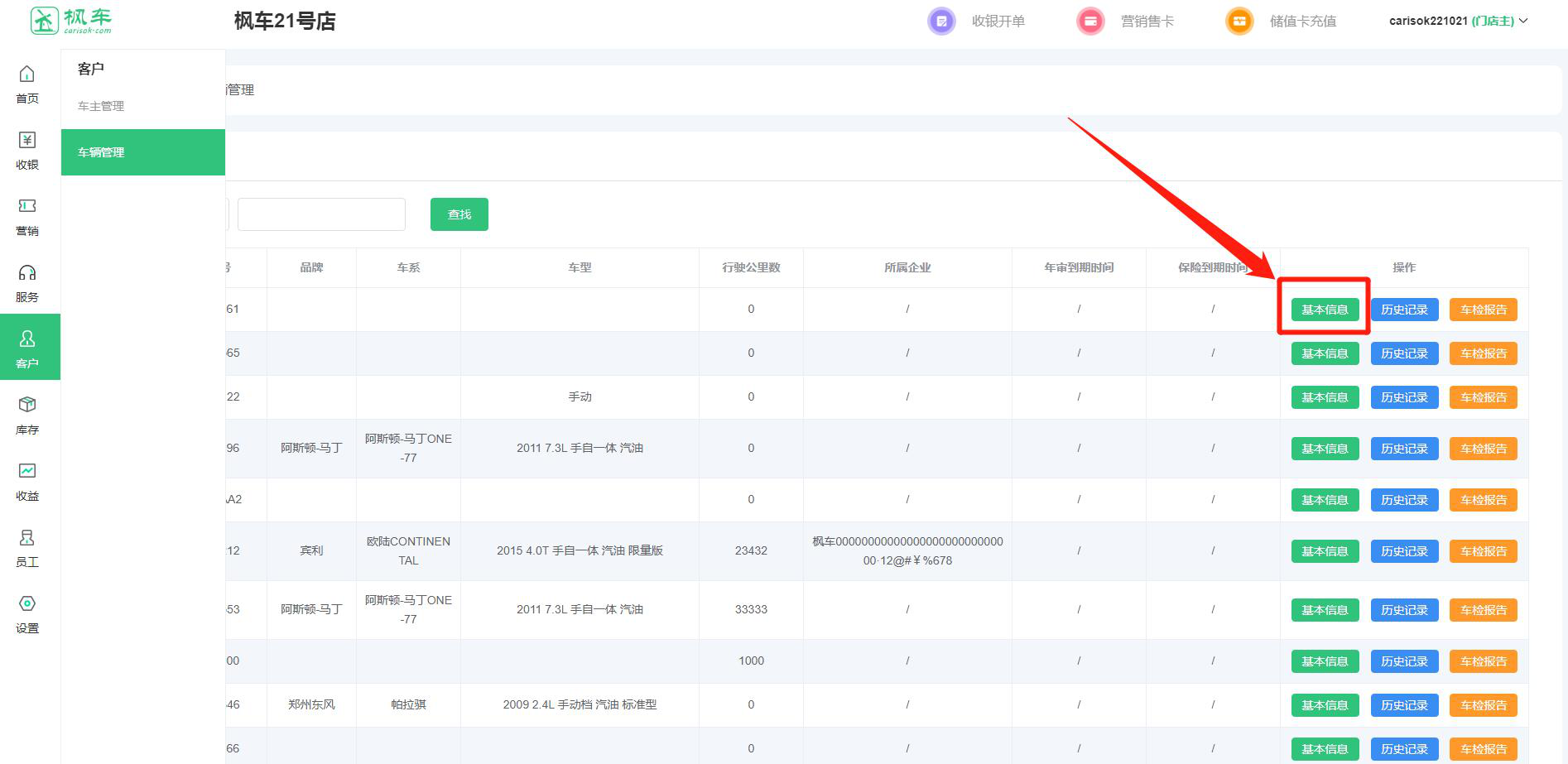Viewport: 1568px width, 764px height.
Task: Click the 枫车000... company name cell
Action: [907, 550]
